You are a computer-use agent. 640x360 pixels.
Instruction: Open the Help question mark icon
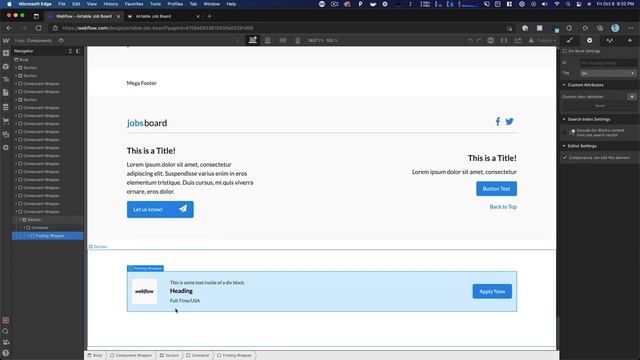(x=6, y=353)
